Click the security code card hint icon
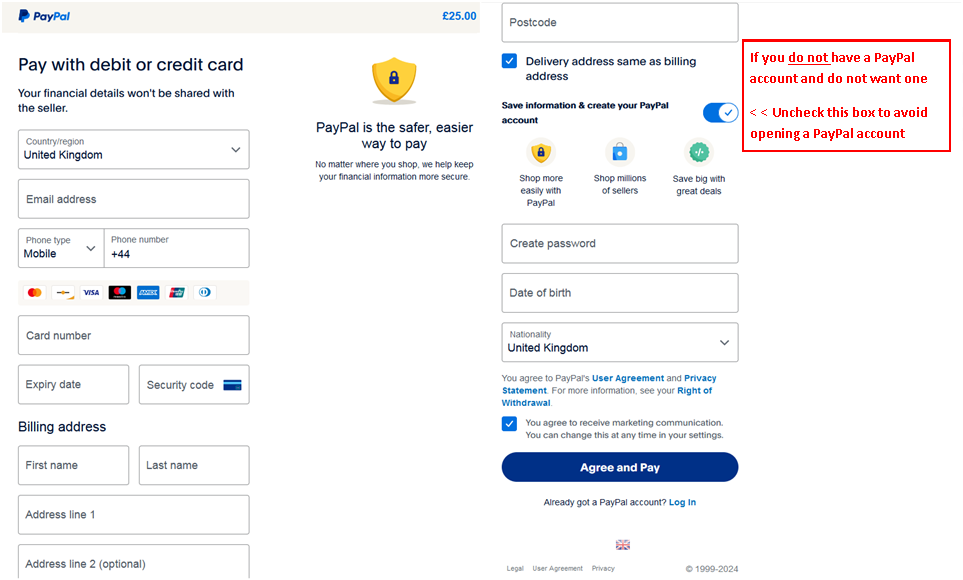Screen dimensions: 963x580 pyautogui.click(x=232, y=385)
